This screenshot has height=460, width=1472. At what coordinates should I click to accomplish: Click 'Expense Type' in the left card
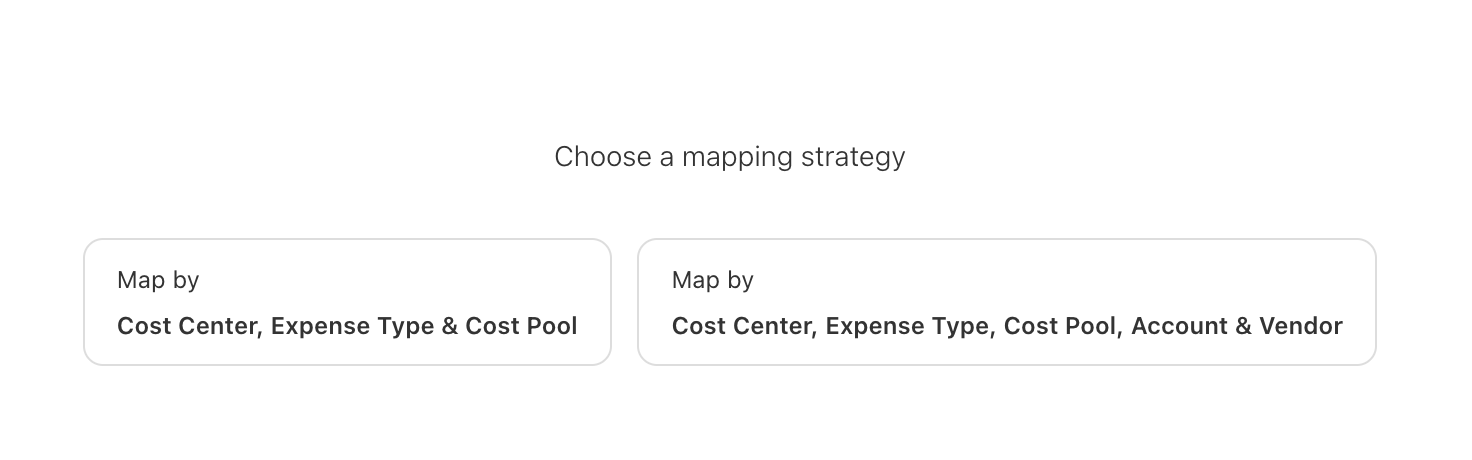(352, 326)
